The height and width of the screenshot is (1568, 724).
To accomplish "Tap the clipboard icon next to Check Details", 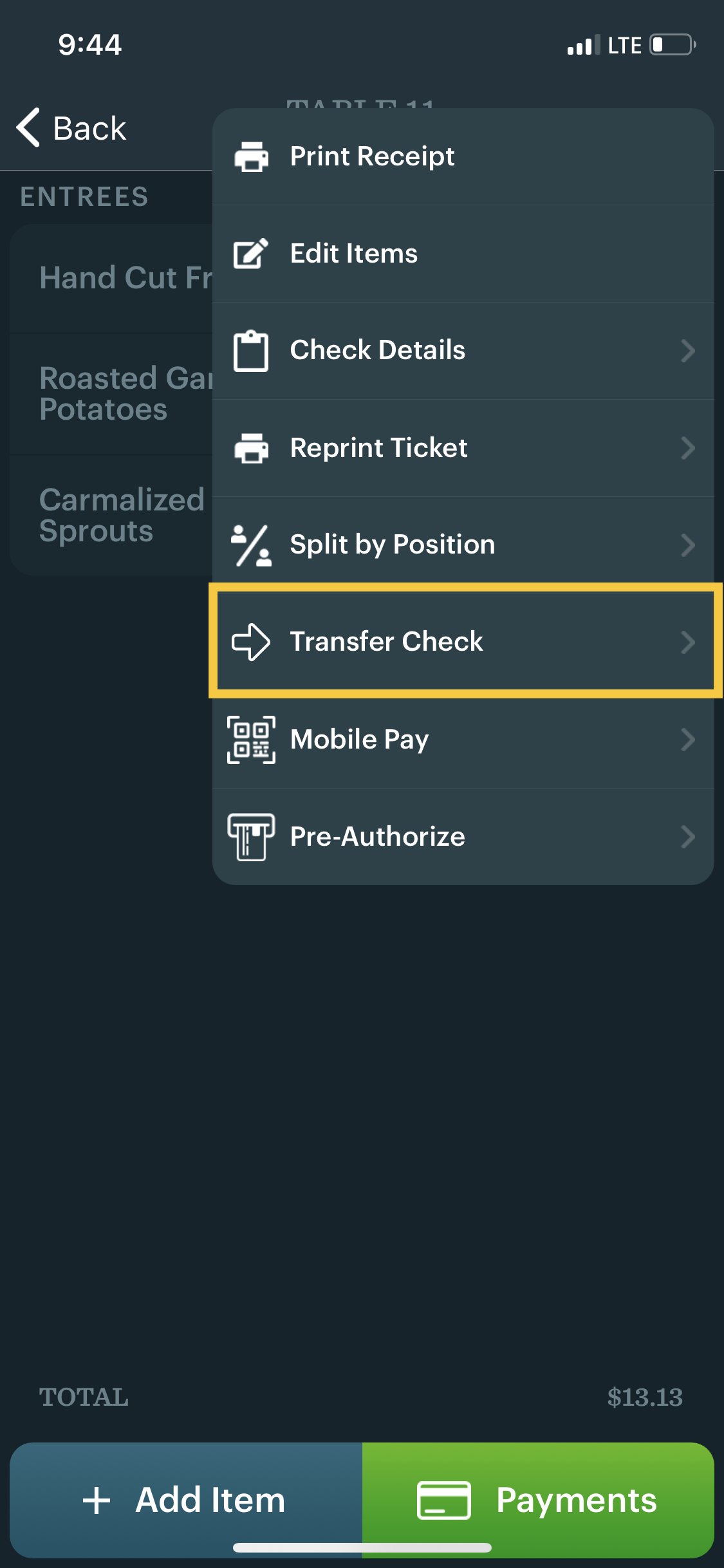I will pyautogui.click(x=251, y=350).
